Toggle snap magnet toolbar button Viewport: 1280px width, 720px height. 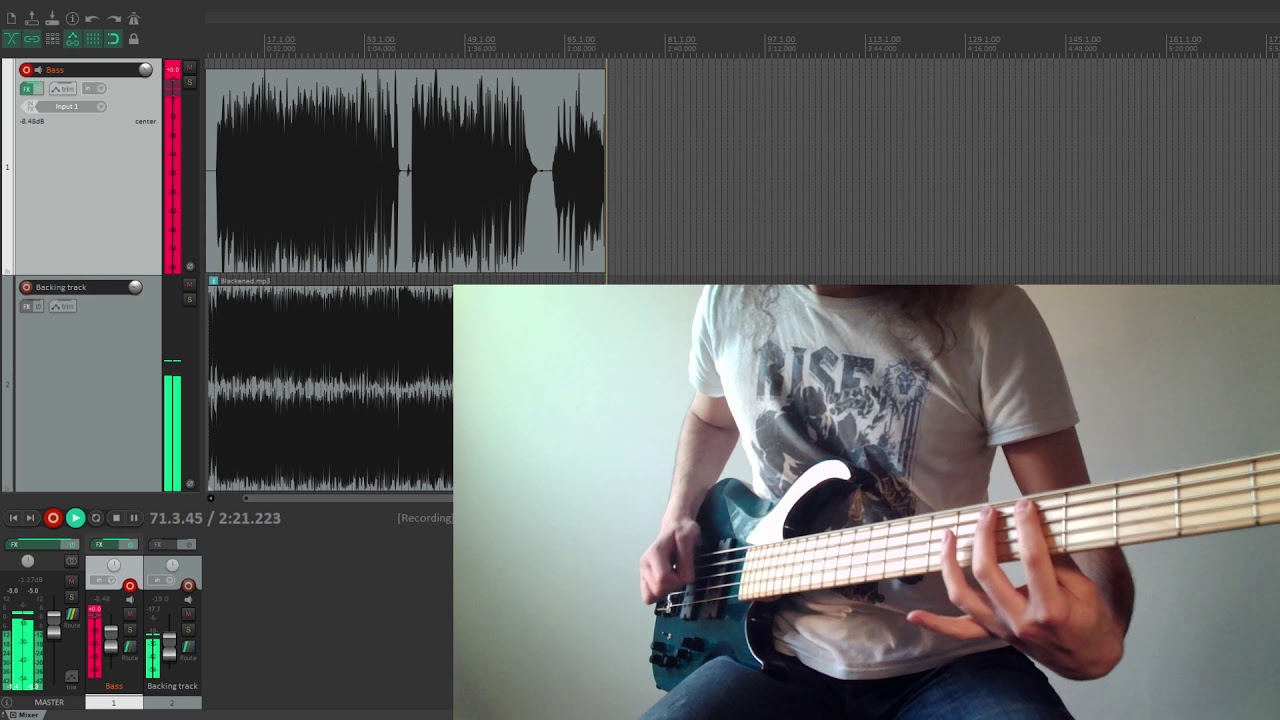pyautogui.click(x=113, y=38)
